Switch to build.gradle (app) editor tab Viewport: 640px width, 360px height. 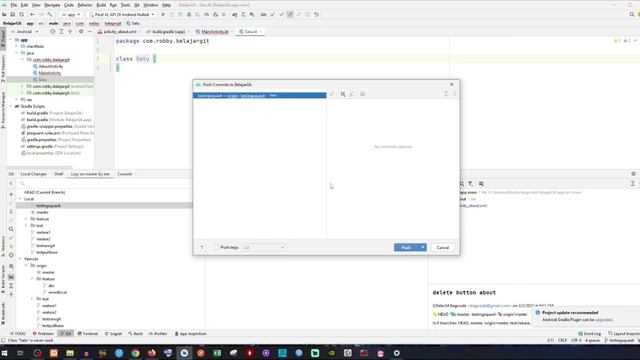(x=168, y=31)
